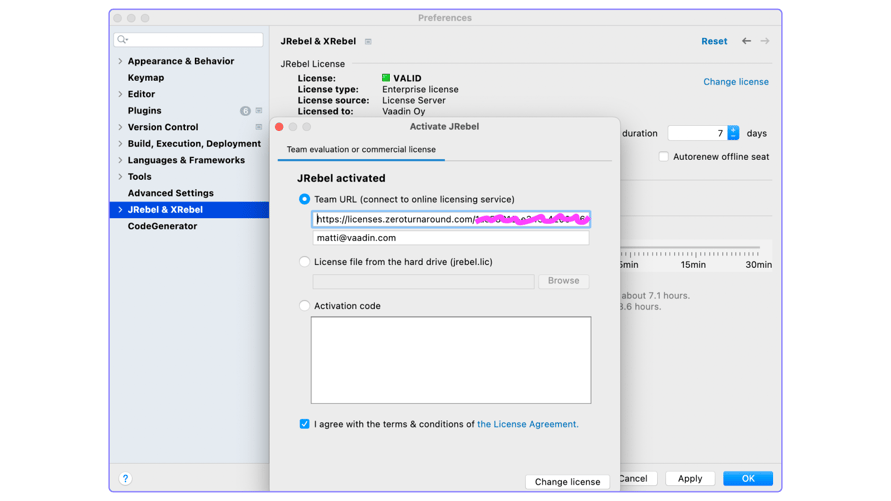
Task: Expand the JRebel & XRebel tree node
Action: coord(120,210)
